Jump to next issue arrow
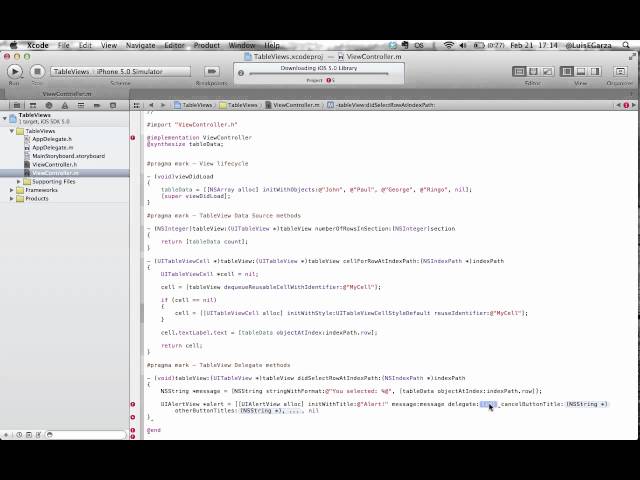This screenshot has height=480, width=640. click(634, 105)
